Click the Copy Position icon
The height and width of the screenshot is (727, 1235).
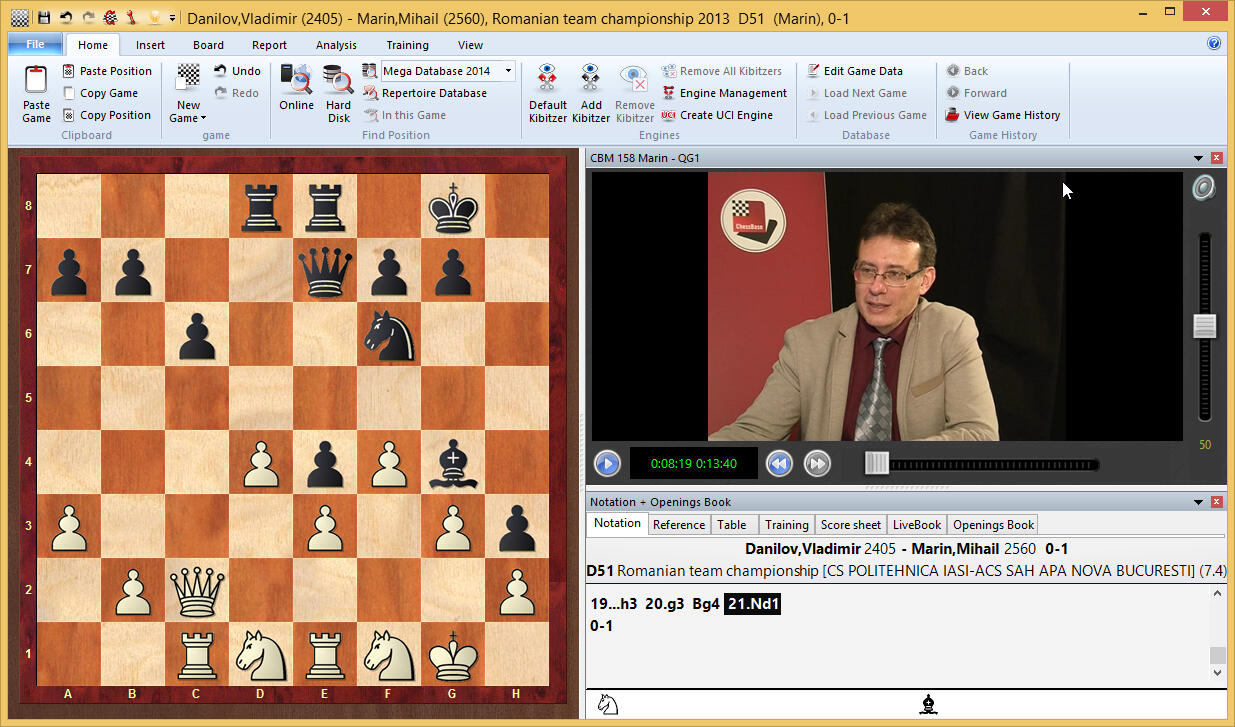point(68,115)
